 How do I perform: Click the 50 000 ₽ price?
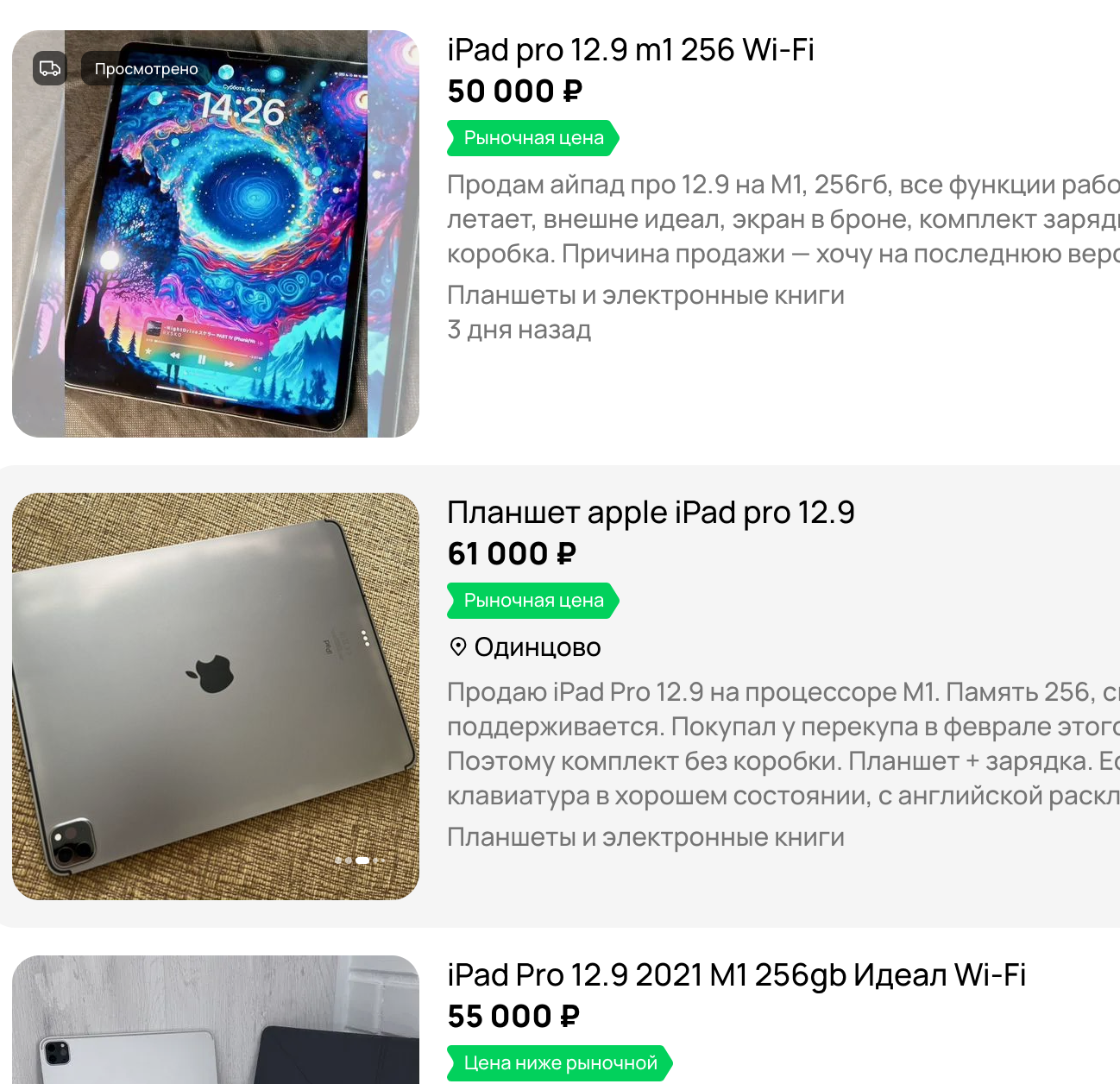515,91
